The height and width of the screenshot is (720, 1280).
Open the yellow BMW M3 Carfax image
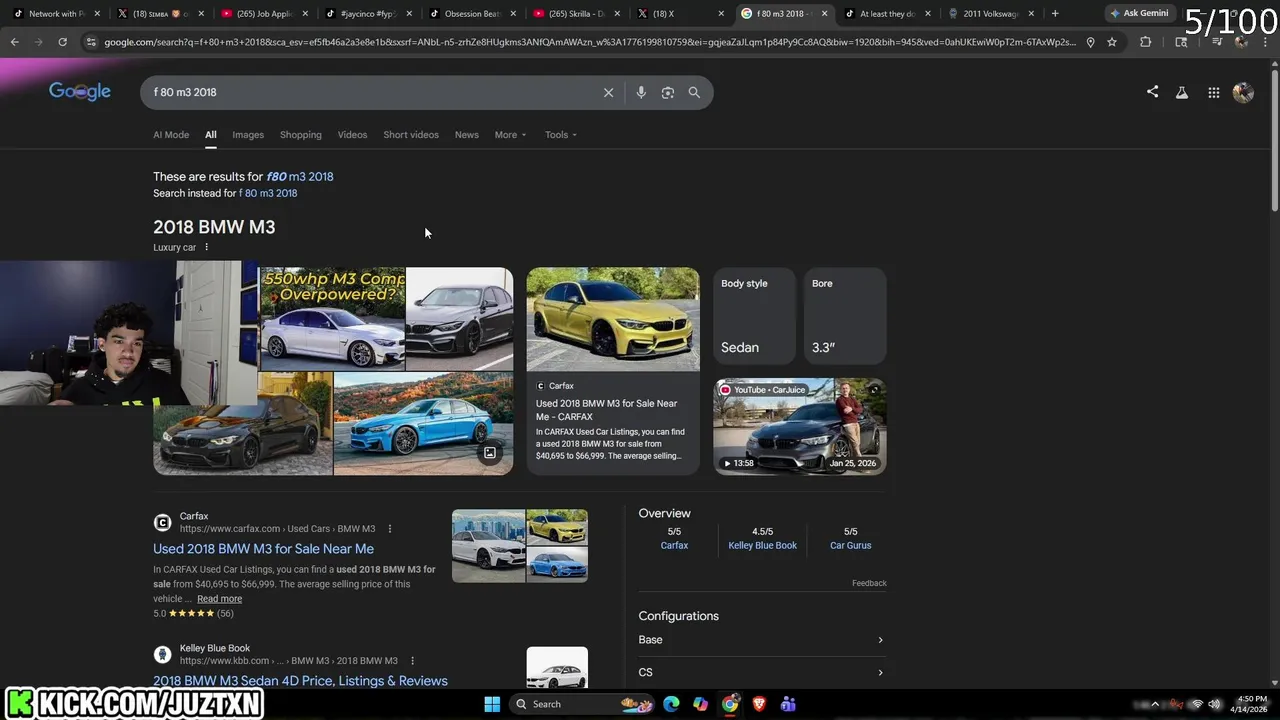click(x=613, y=319)
